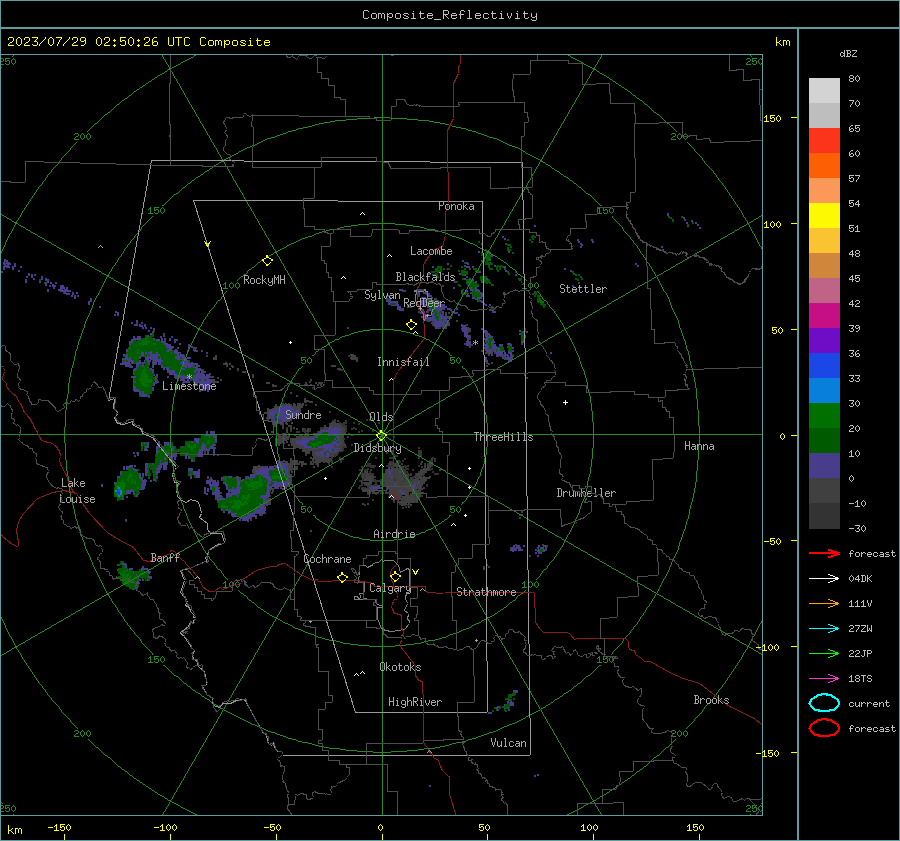Click the red forecast arrow in legend
The width and height of the screenshot is (900, 841).
point(824,553)
